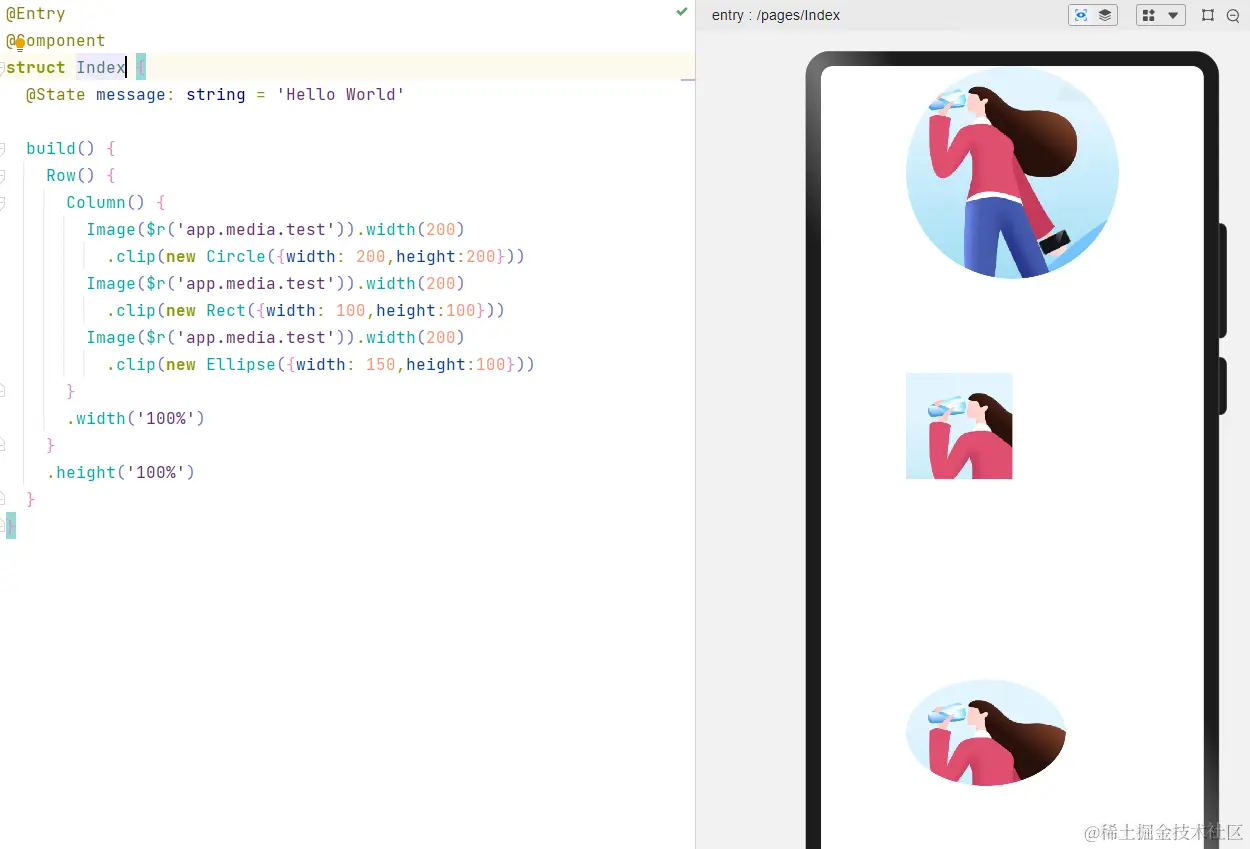Click the value 150 in Ellipse width
1250x849 pixels.
381,365
